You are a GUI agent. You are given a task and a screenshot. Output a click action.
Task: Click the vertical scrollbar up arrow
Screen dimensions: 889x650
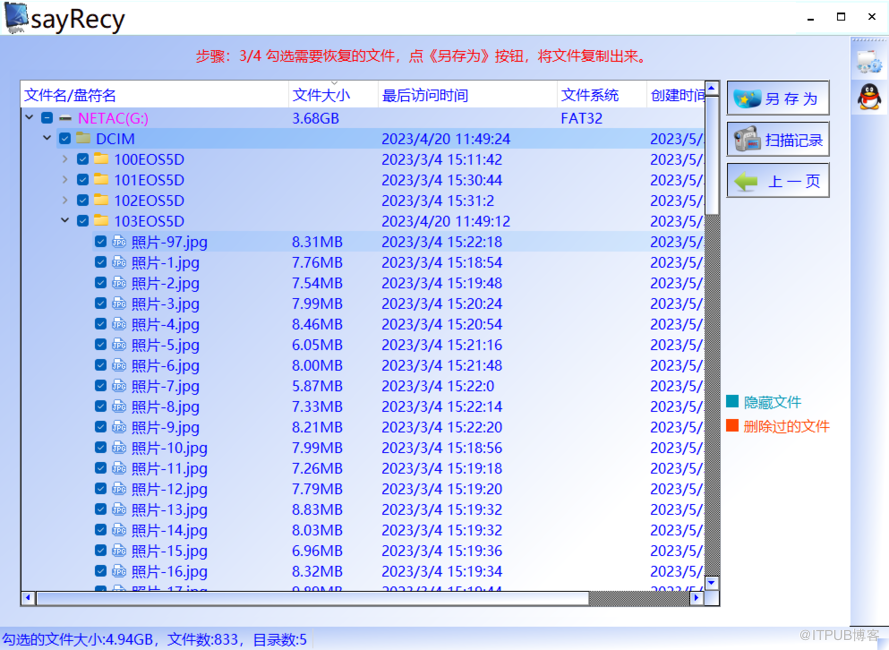coord(713,88)
